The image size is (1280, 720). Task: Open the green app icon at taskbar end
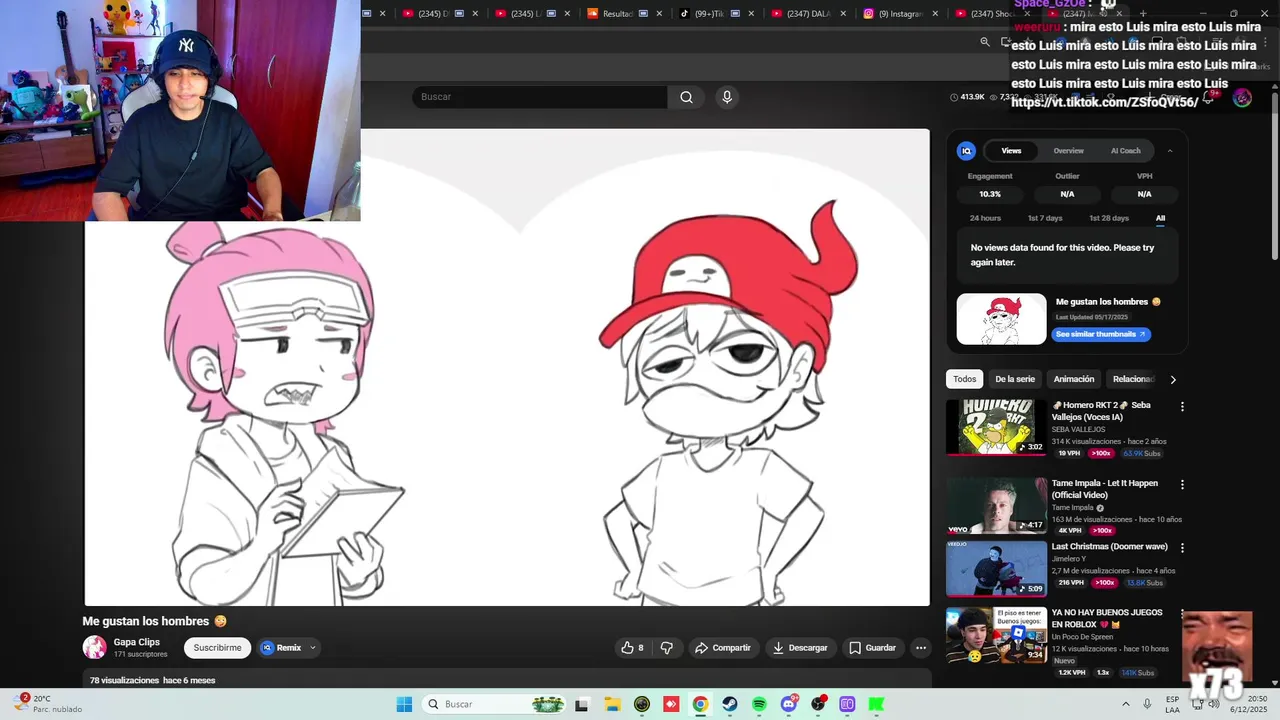pos(876,704)
